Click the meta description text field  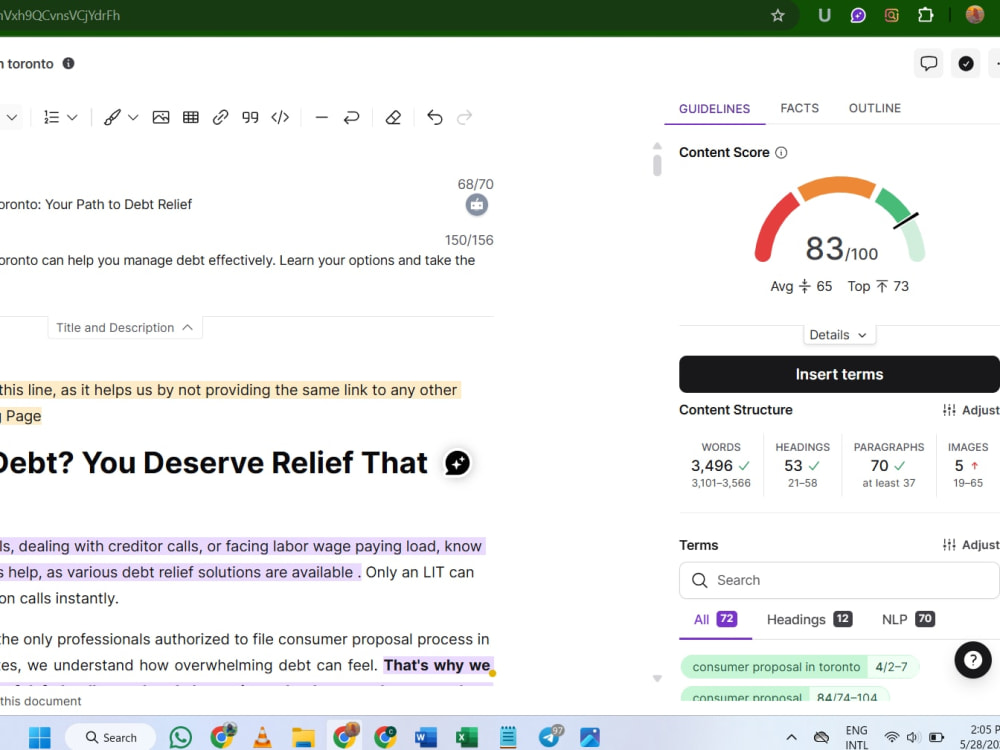point(237,260)
